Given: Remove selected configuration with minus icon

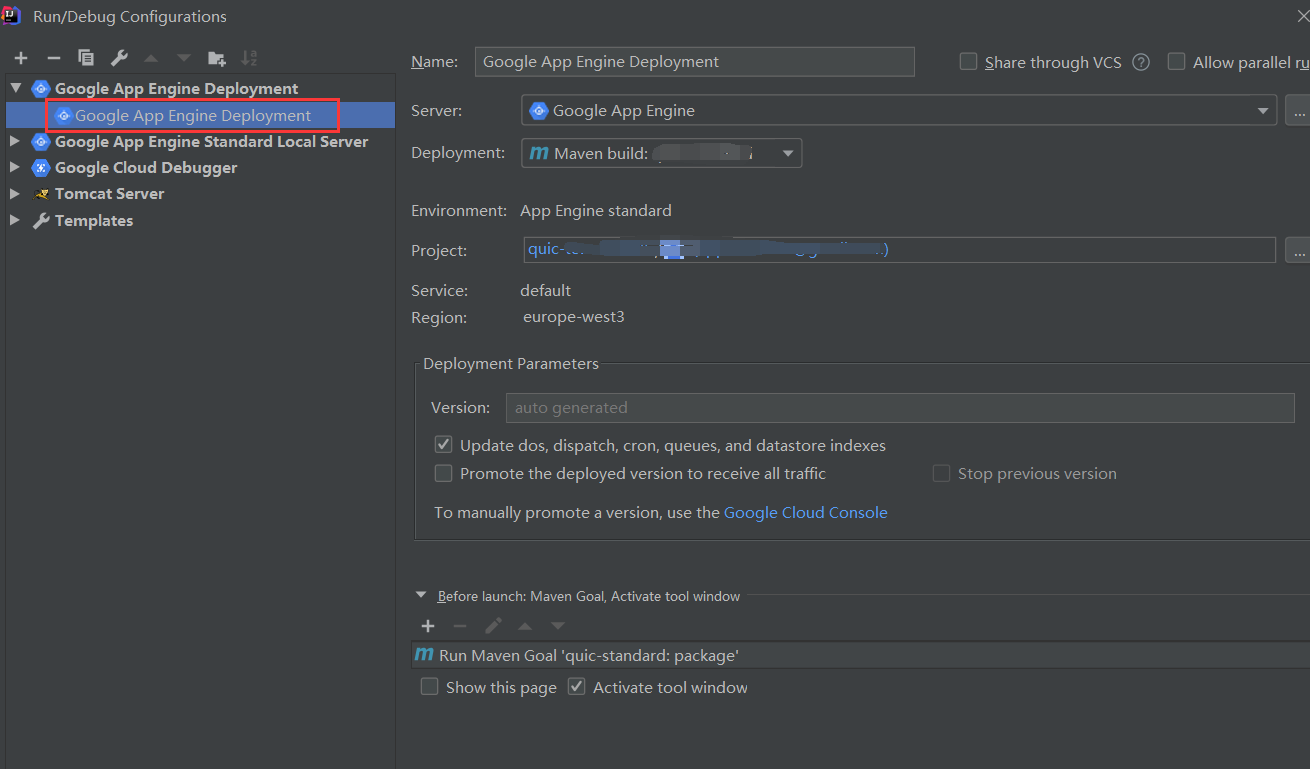Looking at the screenshot, I should click(54, 58).
